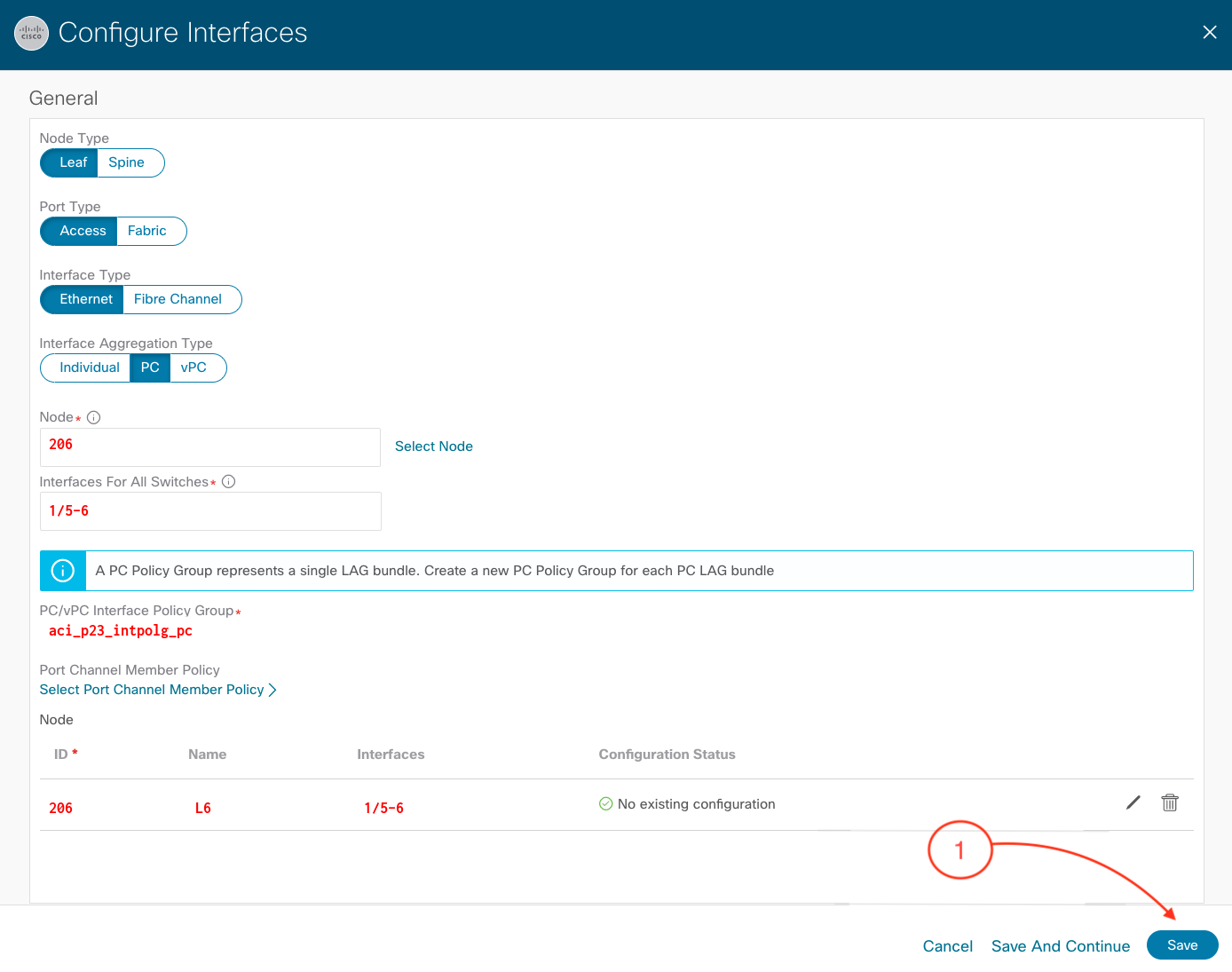The image size is (1232, 972).
Task: Click Save And Continue
Action: click(x=1060, y=946)
